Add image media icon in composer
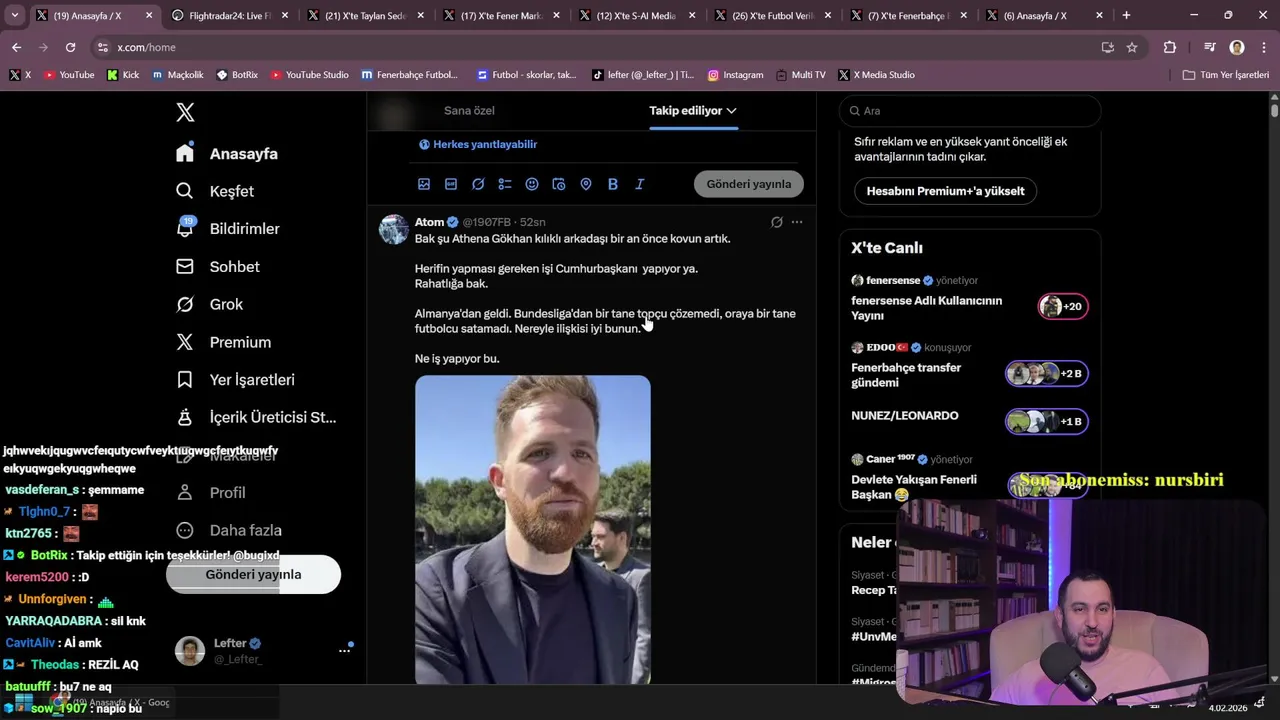This screenshot has width=1280, height=720. click(x=424, y=184)
